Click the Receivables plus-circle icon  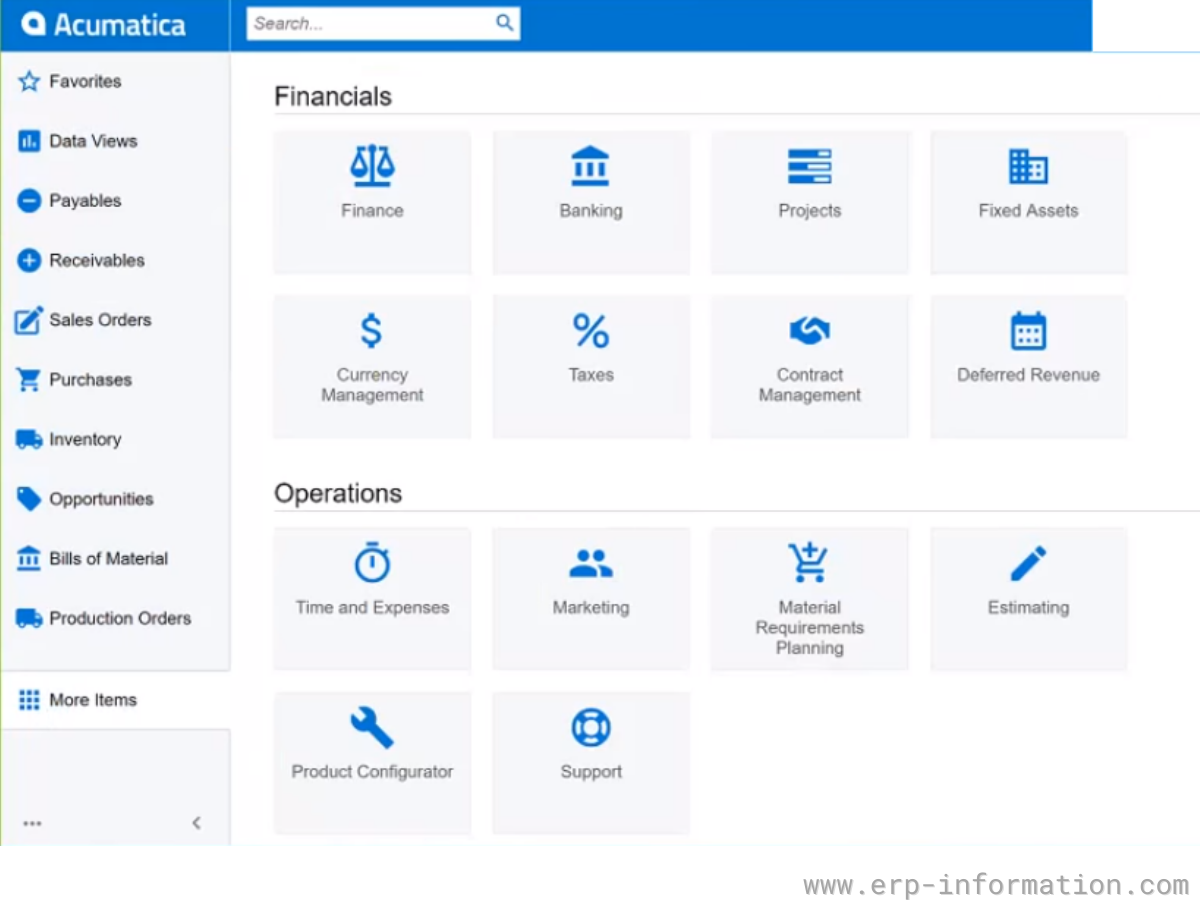pos(29,261)
